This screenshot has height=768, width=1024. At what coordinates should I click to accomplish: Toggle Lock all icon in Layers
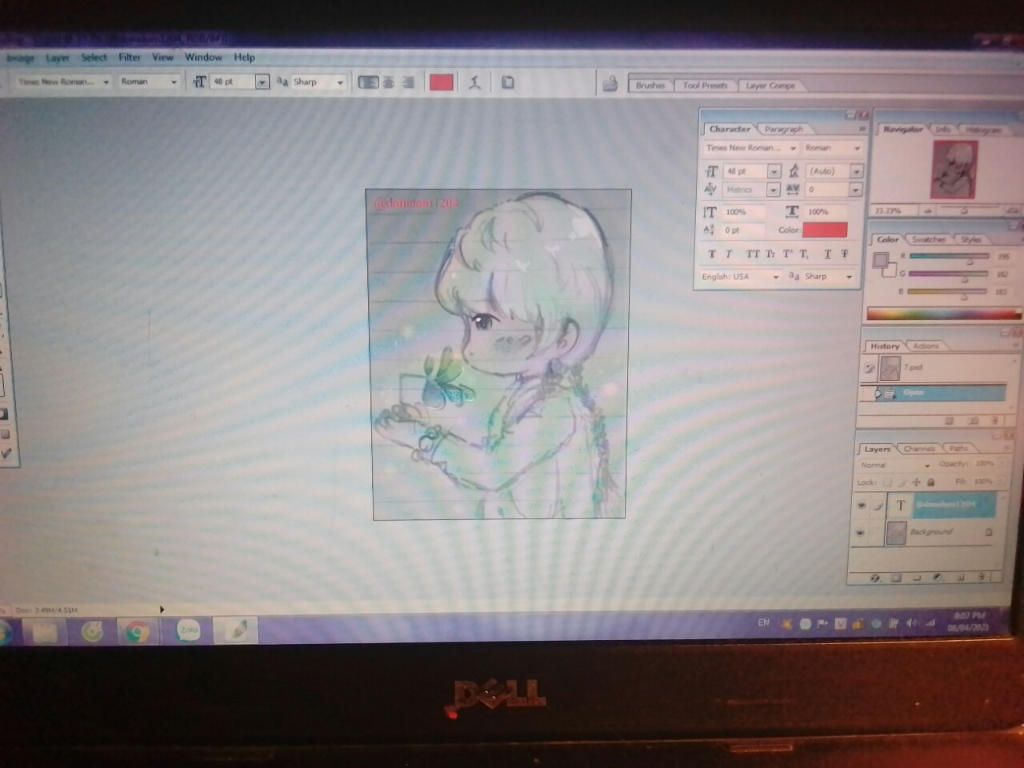coord(931,483)
